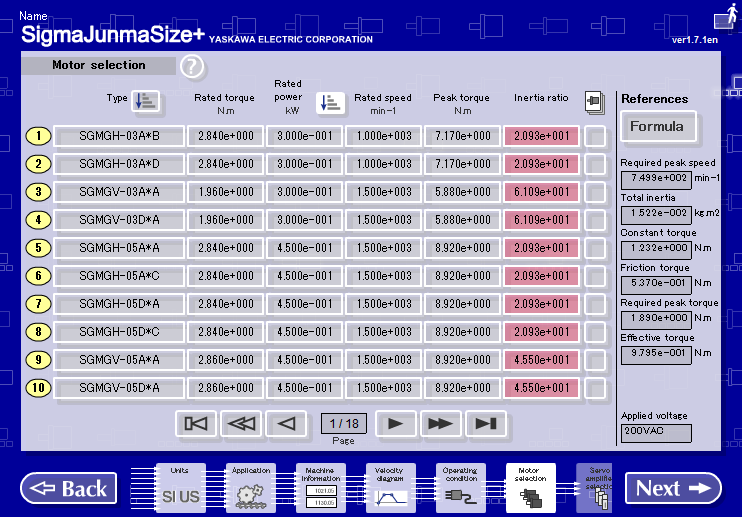Select motor number 6 yellow button

(38, 276)
